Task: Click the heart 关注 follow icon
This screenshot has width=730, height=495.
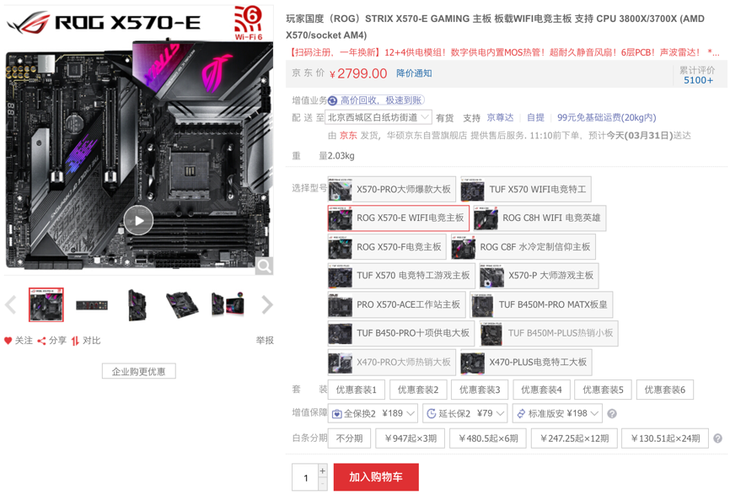Action: (8, 341)
